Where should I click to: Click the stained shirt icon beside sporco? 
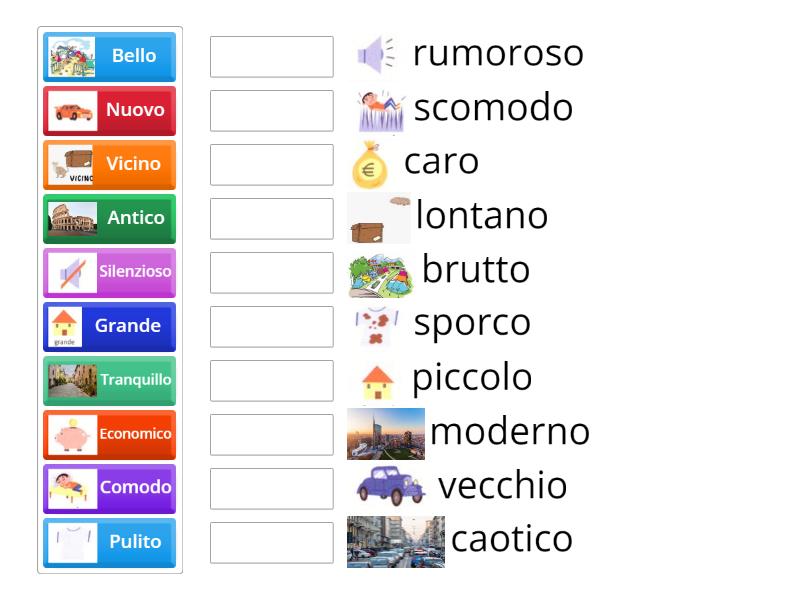point(376,326)
